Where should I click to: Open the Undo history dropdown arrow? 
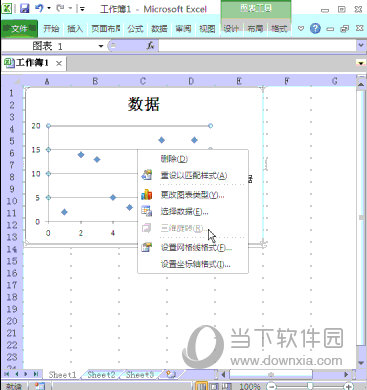[49, 8]
